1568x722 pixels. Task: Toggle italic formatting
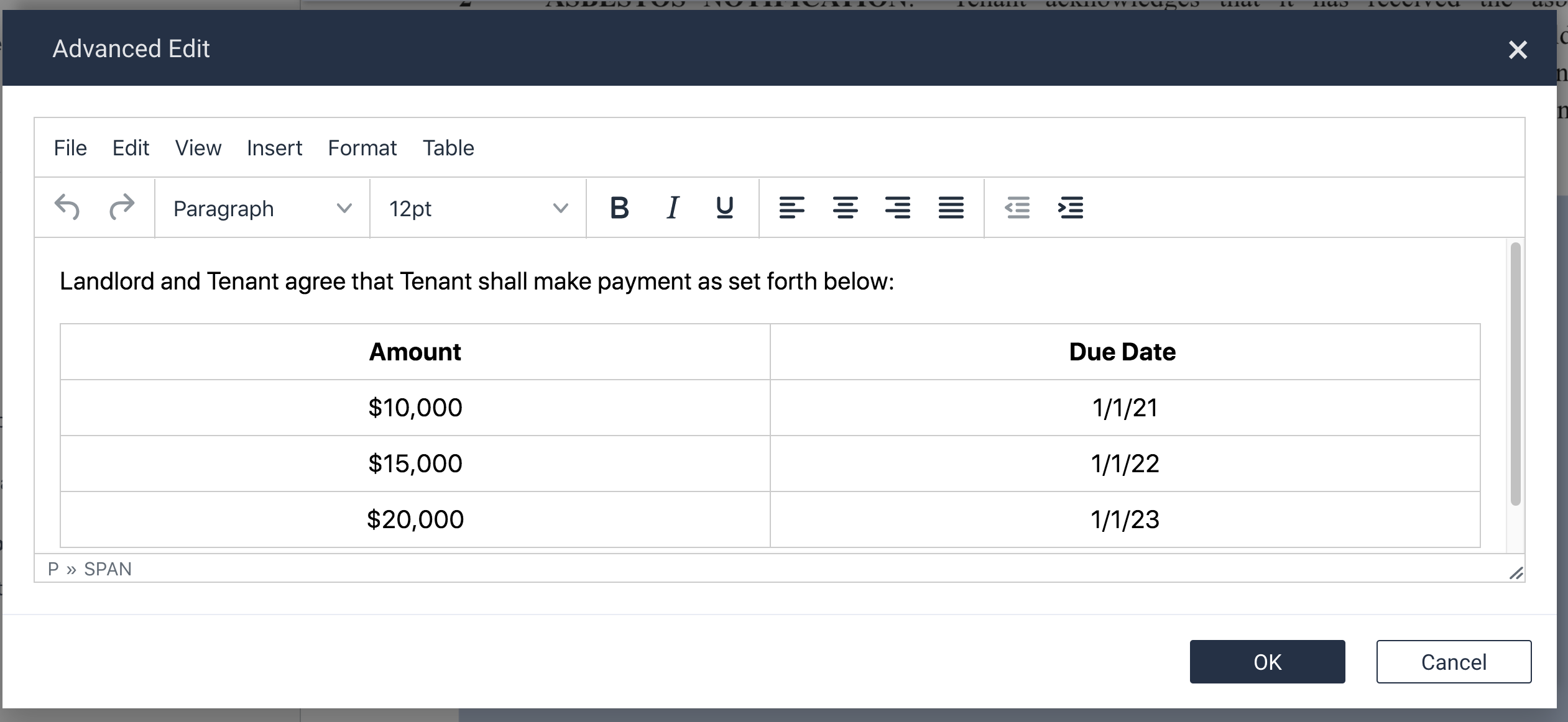pos(672,208)
